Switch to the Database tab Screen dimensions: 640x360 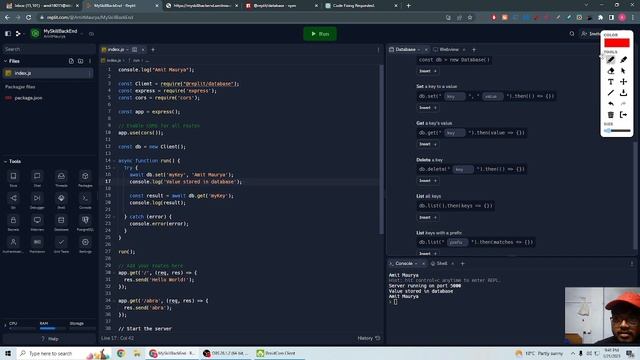click(x=405, y=49)
